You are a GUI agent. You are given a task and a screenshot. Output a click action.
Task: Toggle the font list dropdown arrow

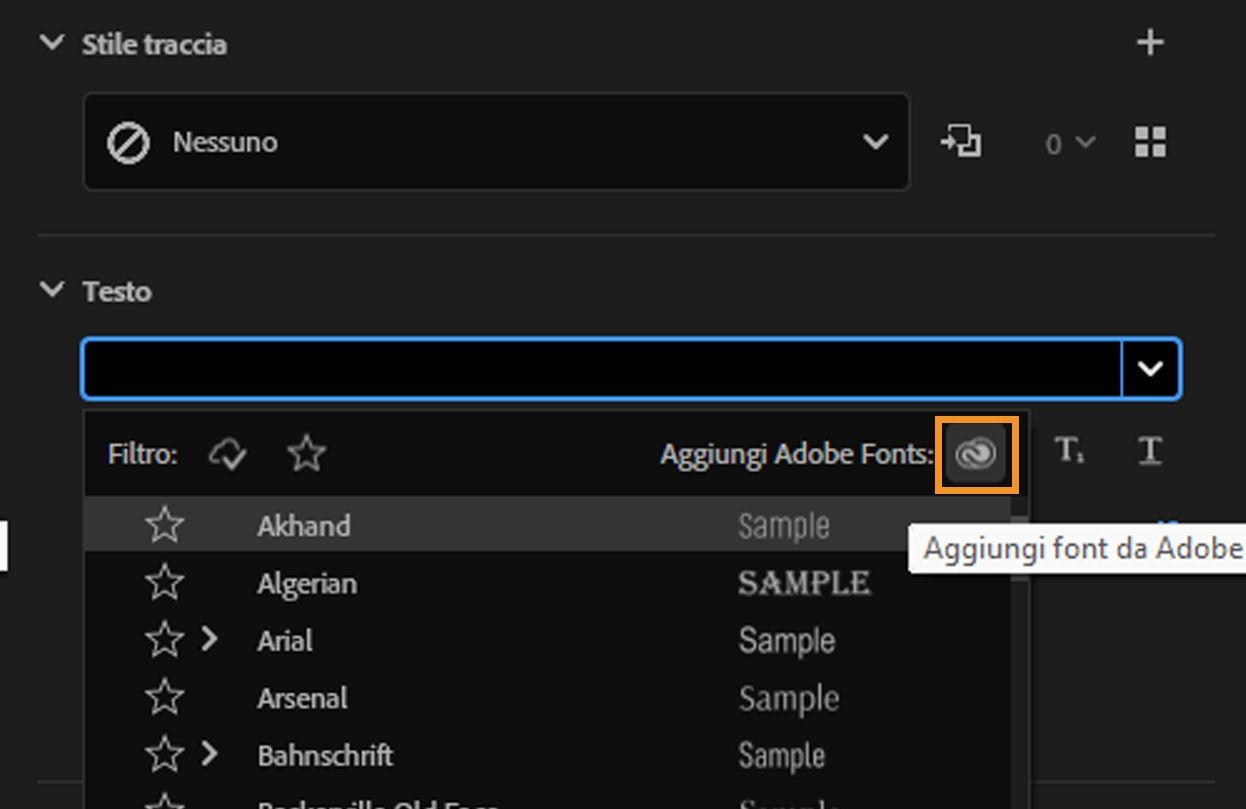click(1150, 369)
